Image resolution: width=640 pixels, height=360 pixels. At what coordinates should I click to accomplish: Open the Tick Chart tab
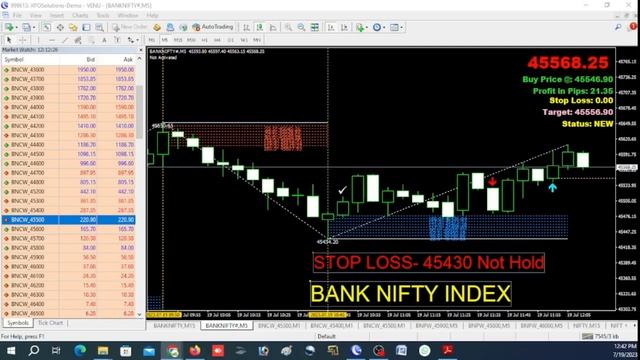[x=50, y=323]
